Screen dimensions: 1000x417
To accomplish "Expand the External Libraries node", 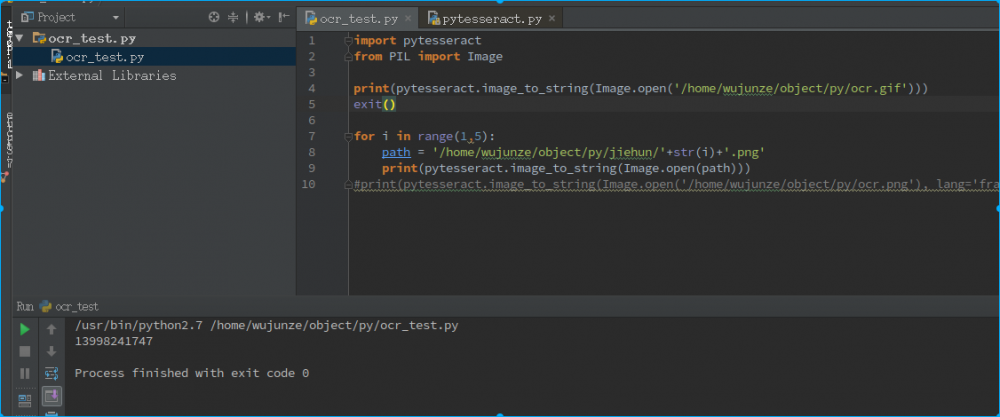I will point(20,75).
